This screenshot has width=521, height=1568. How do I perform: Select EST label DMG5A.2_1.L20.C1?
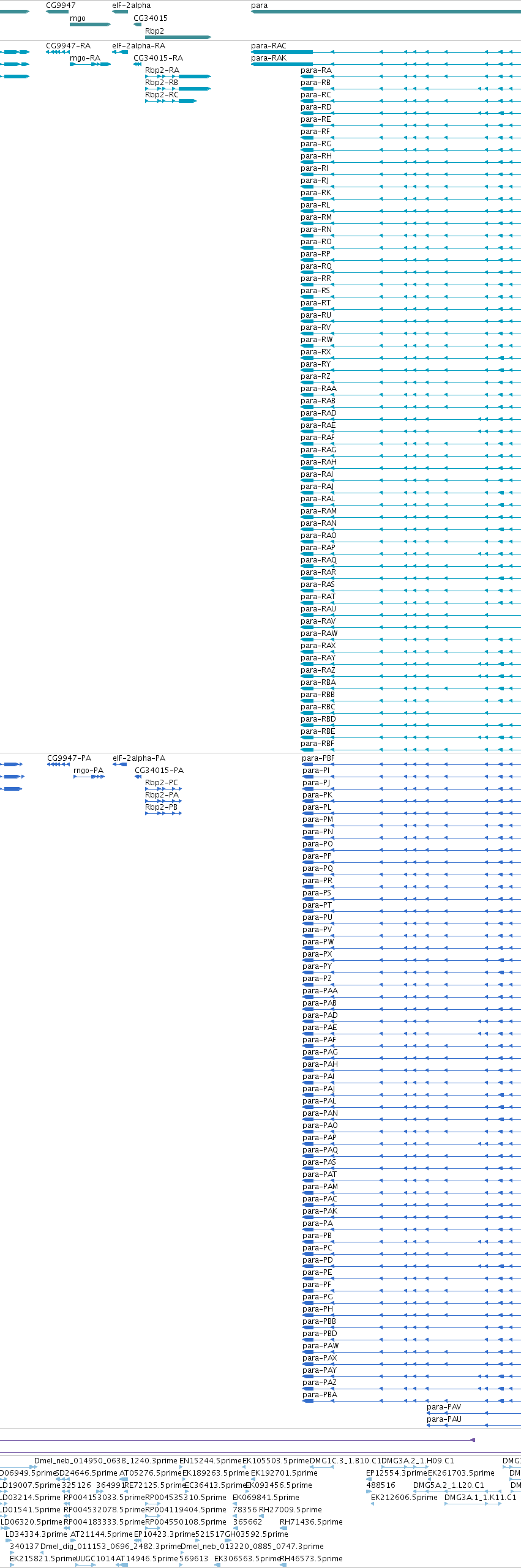click(448, 1485)
